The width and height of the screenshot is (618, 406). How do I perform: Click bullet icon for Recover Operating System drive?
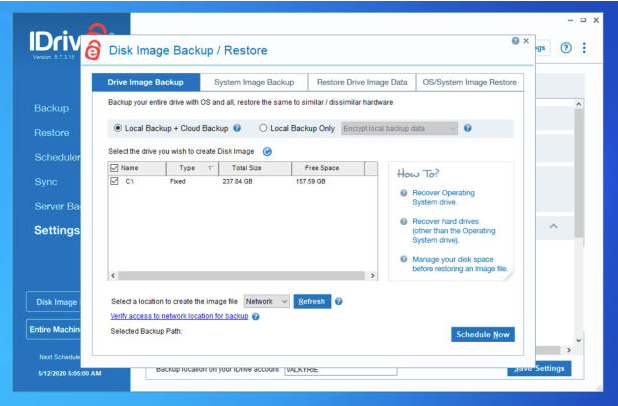[x=404, y=193]
